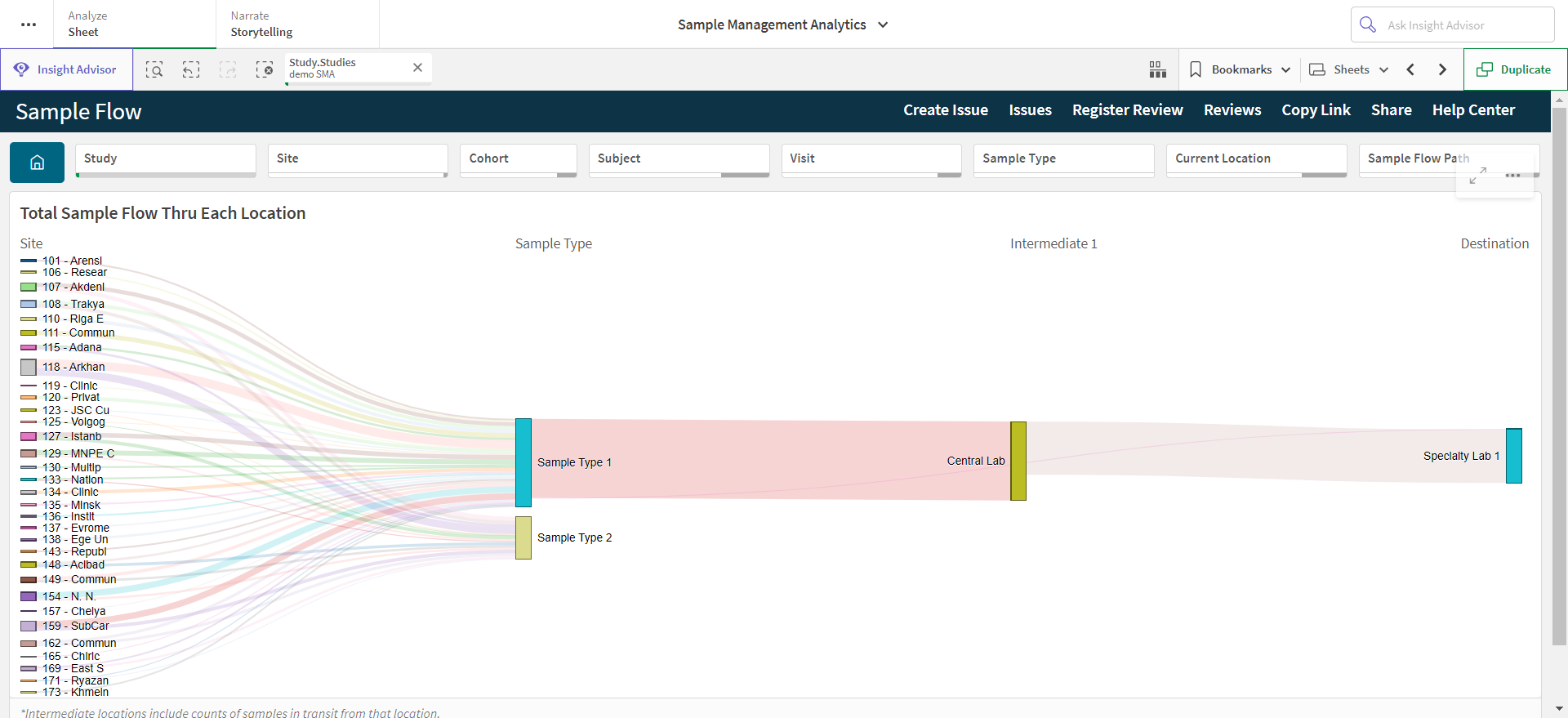Step back in selections

point(191,69)
